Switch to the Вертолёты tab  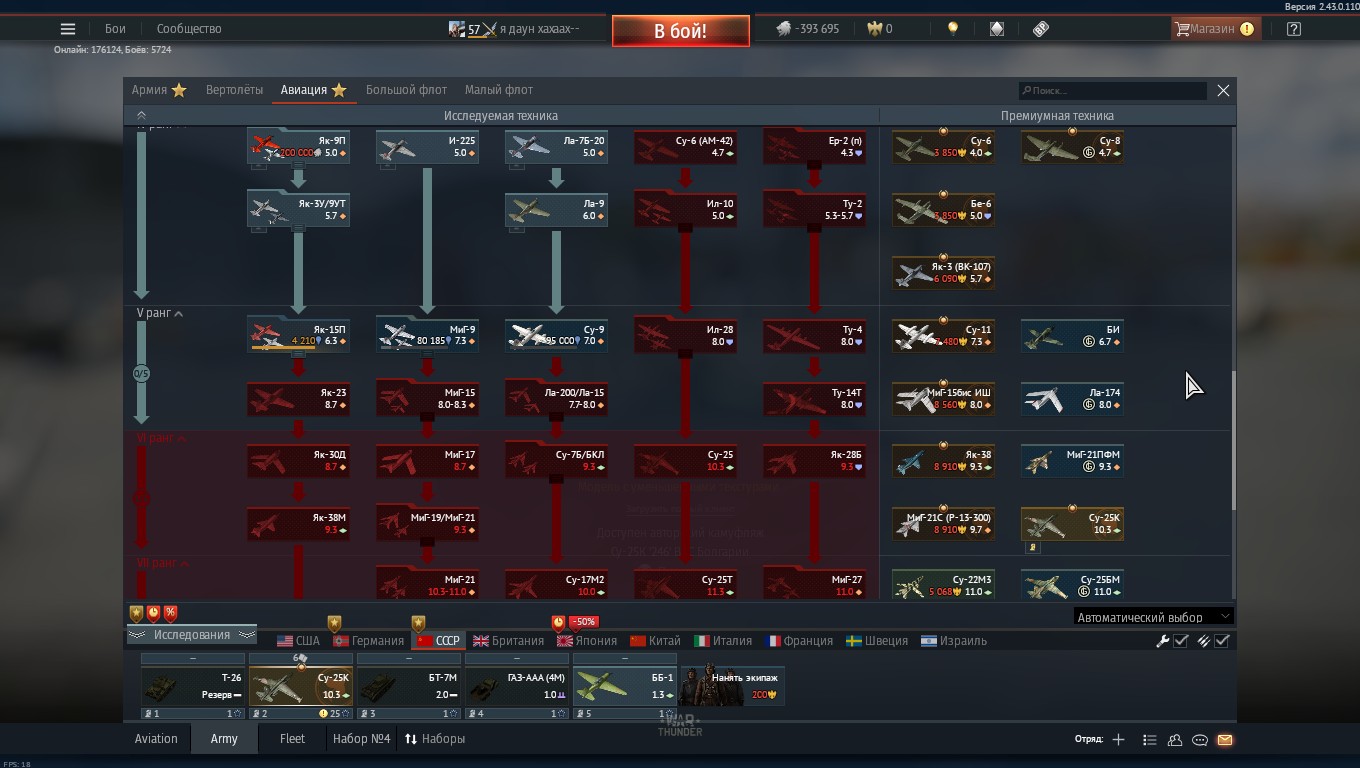point(234,90)
